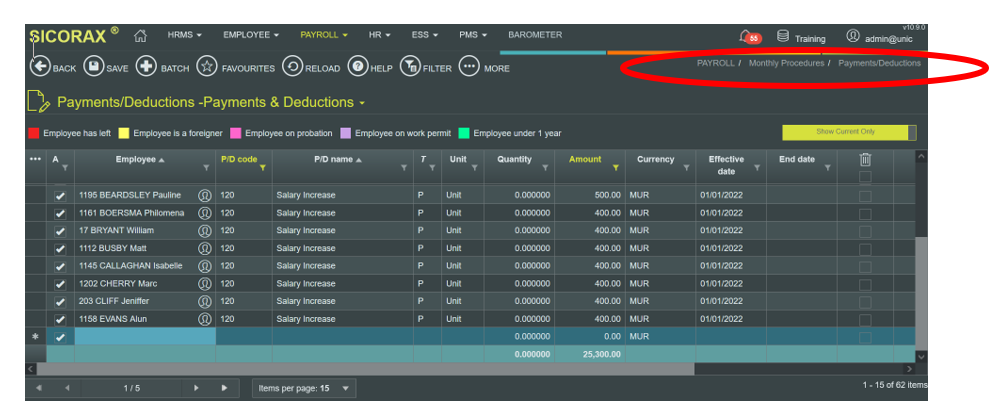The width and height of the screenshot is (996, 411).
Task: Open the P/D code column filter
Action: [262, 168]
